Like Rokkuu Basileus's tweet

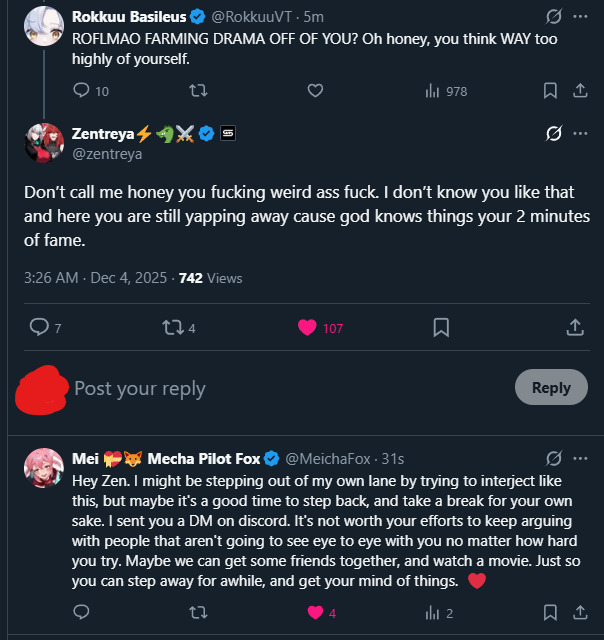click(x=315, y=91)
